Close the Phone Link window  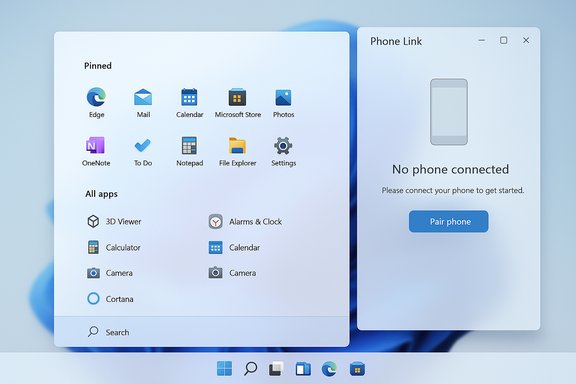click(526, 40)
